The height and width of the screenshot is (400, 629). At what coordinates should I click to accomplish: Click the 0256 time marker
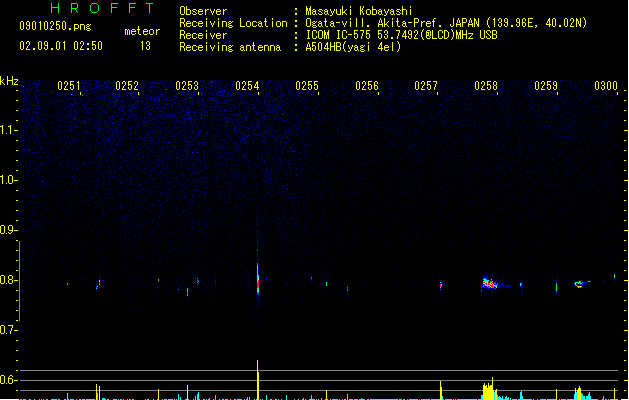click(x=367, y=86)
